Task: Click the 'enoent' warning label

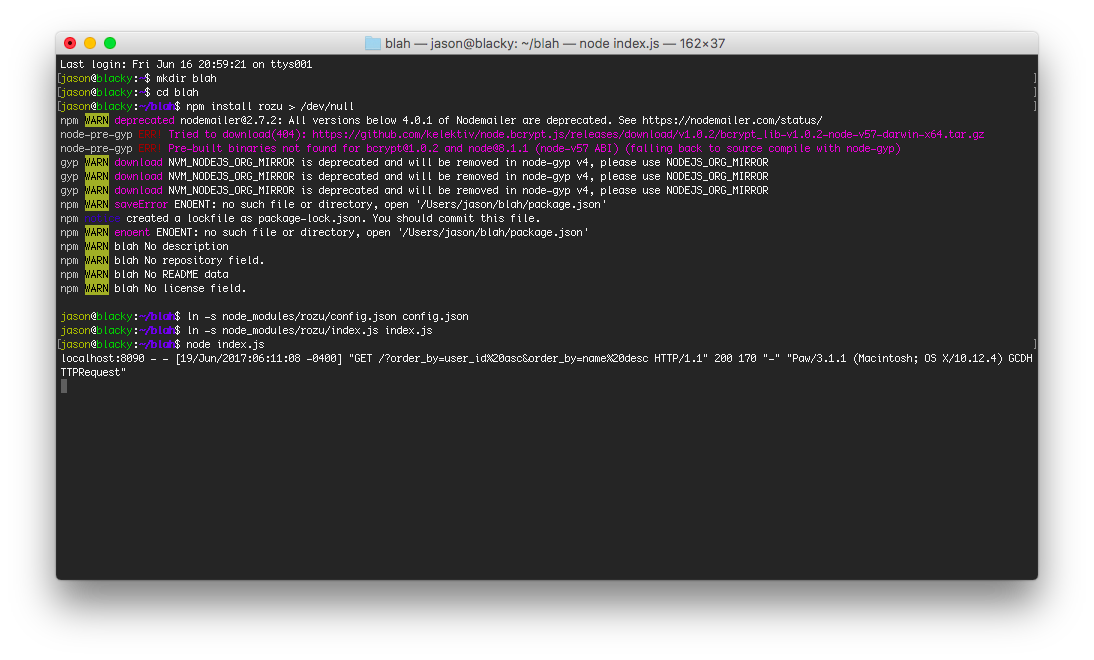Action: (x=132, y=232)
